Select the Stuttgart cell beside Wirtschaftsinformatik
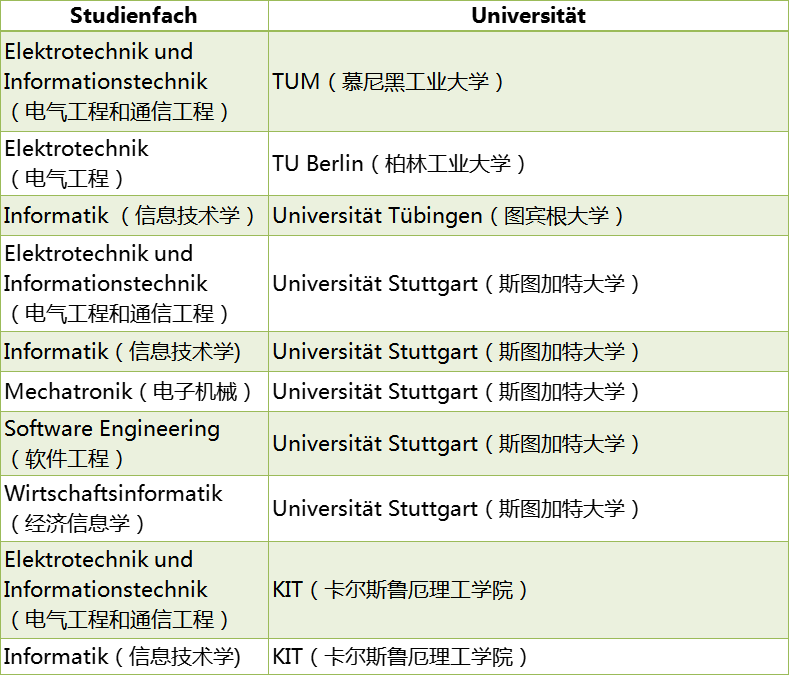The image size is (789, 675). pyautogui.click(x=528, y=508)
